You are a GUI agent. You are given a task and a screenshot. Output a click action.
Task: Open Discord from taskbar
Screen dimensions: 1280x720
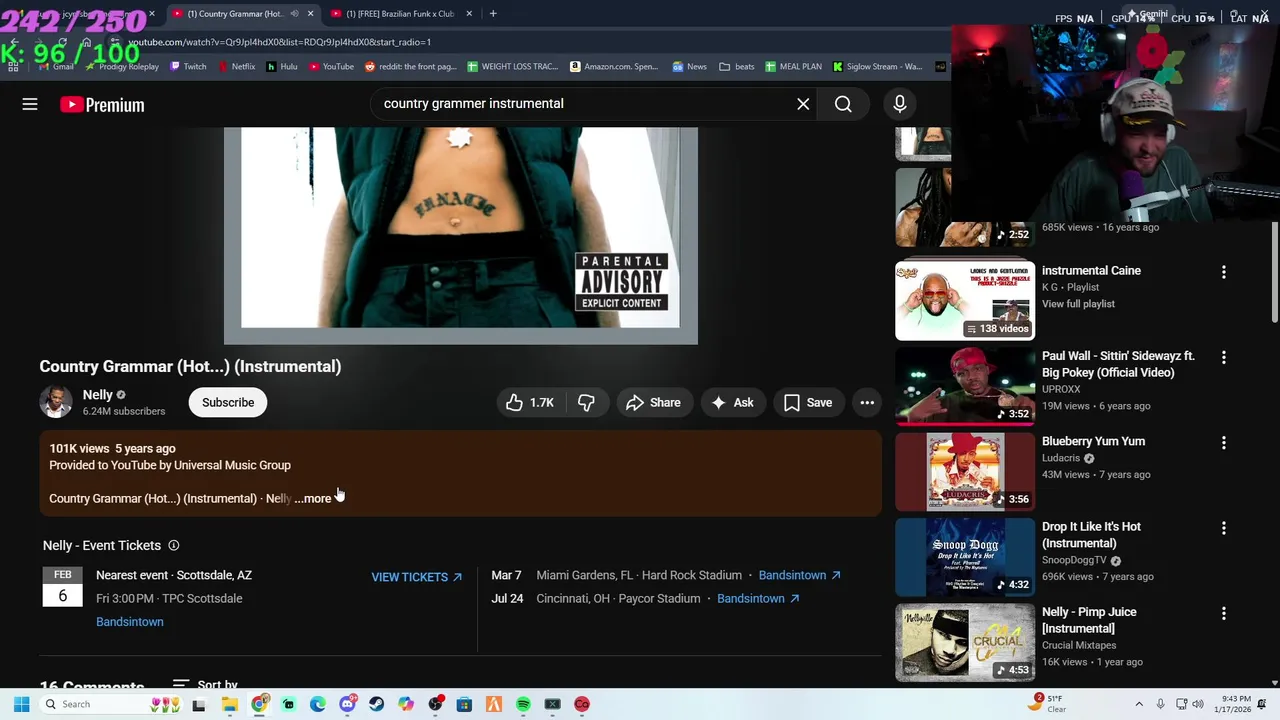[x=347, y=704]
